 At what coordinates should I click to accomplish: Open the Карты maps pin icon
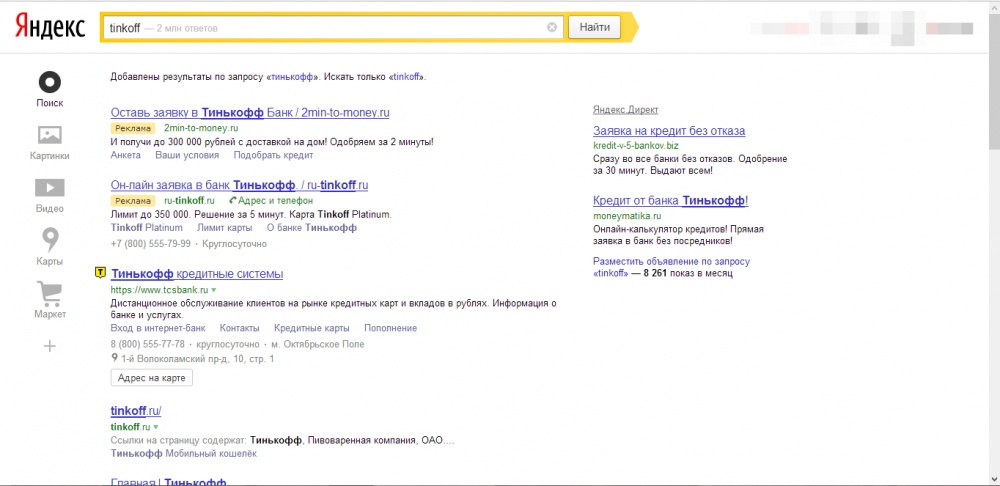click(50, 240)
